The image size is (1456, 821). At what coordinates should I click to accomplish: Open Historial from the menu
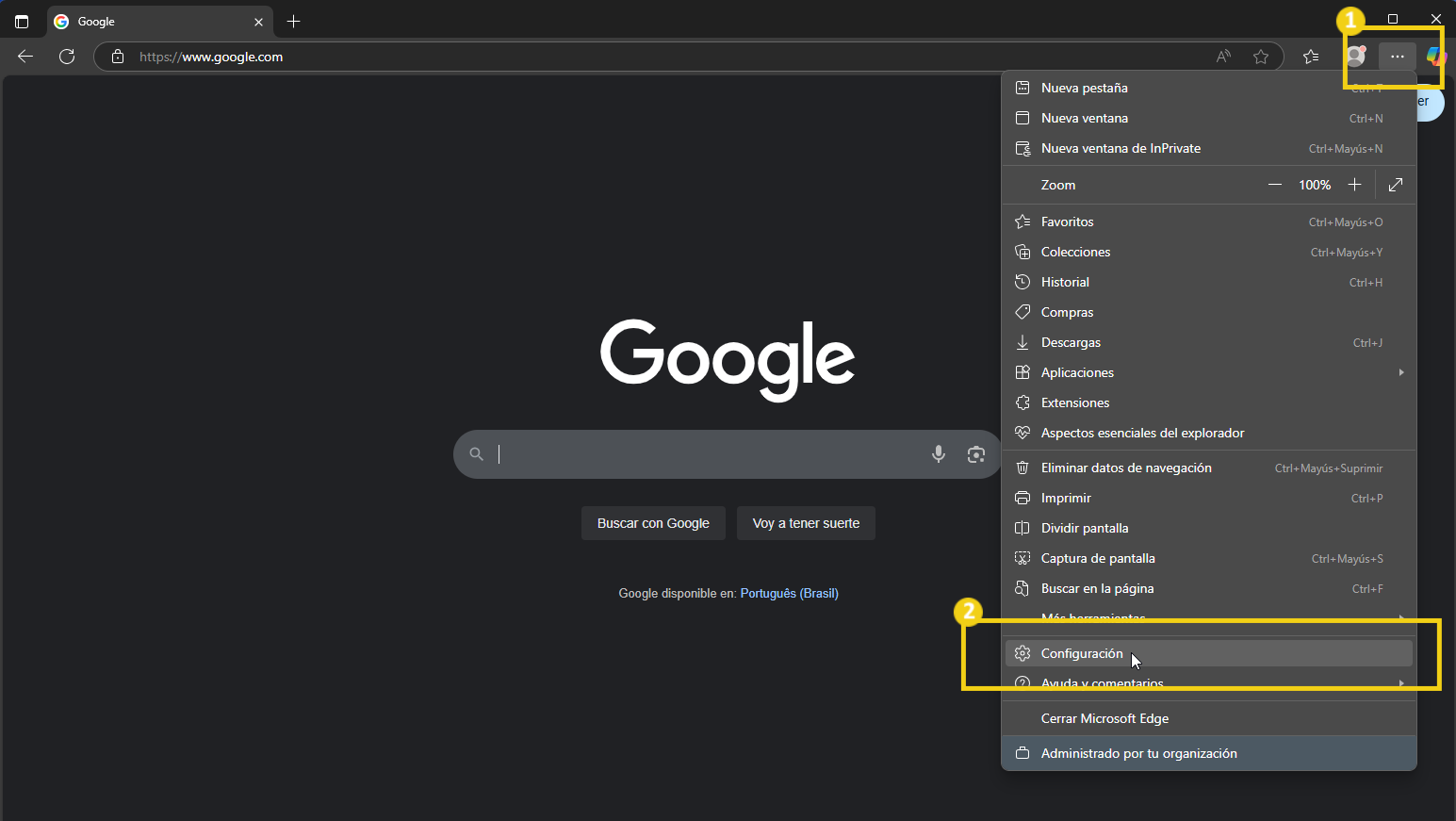click(x=1208, y=282)
